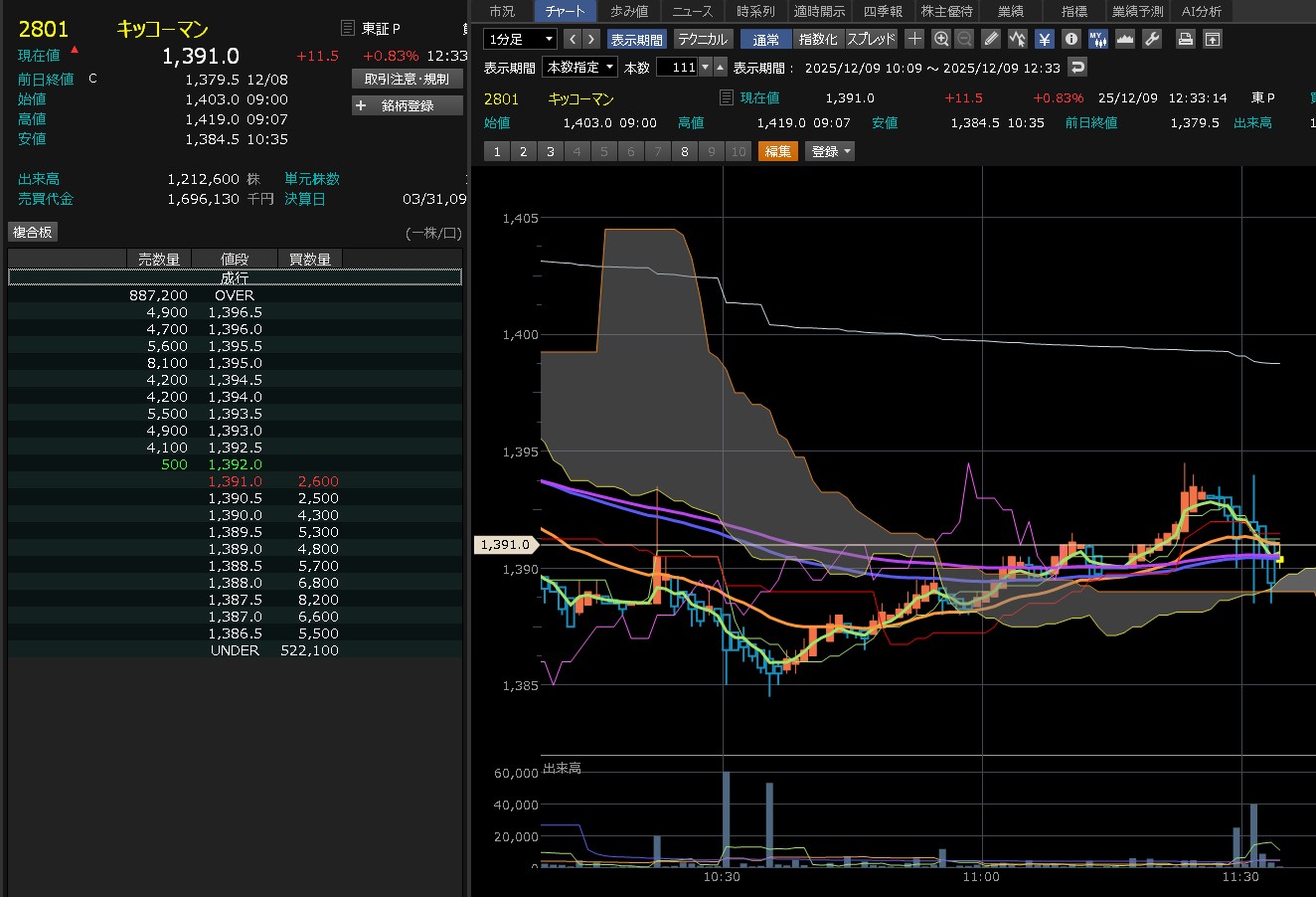Toggle the スプレッド spread chart mode

pos(871,39)
